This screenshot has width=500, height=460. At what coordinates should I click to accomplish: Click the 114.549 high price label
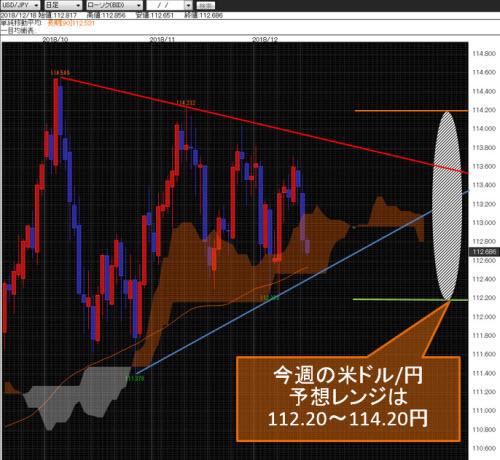click(60, 72)
